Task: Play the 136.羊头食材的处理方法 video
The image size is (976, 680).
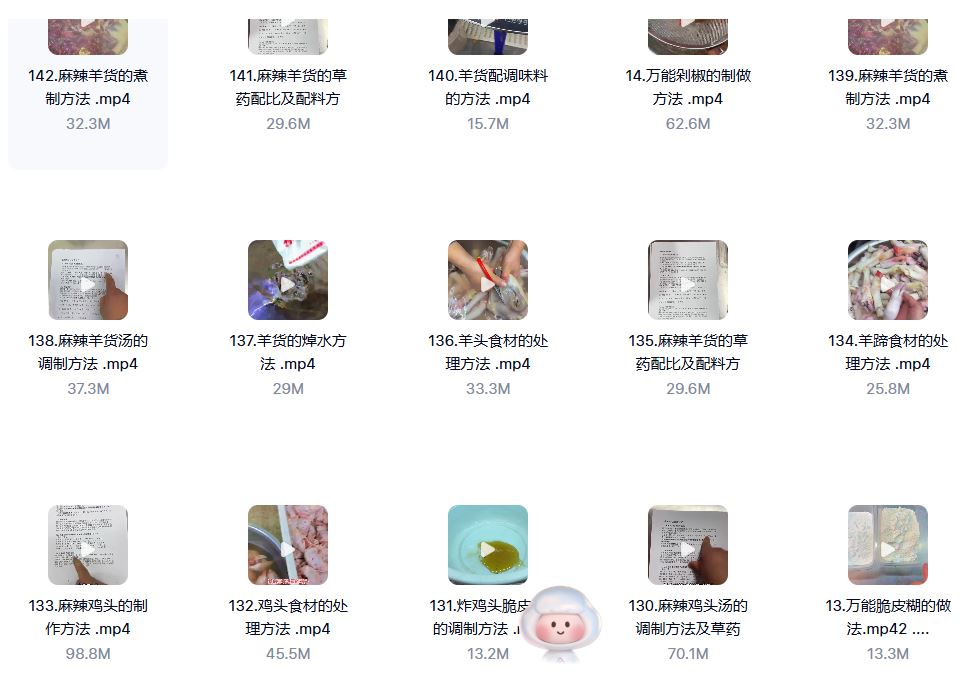Action: [488, 280]
